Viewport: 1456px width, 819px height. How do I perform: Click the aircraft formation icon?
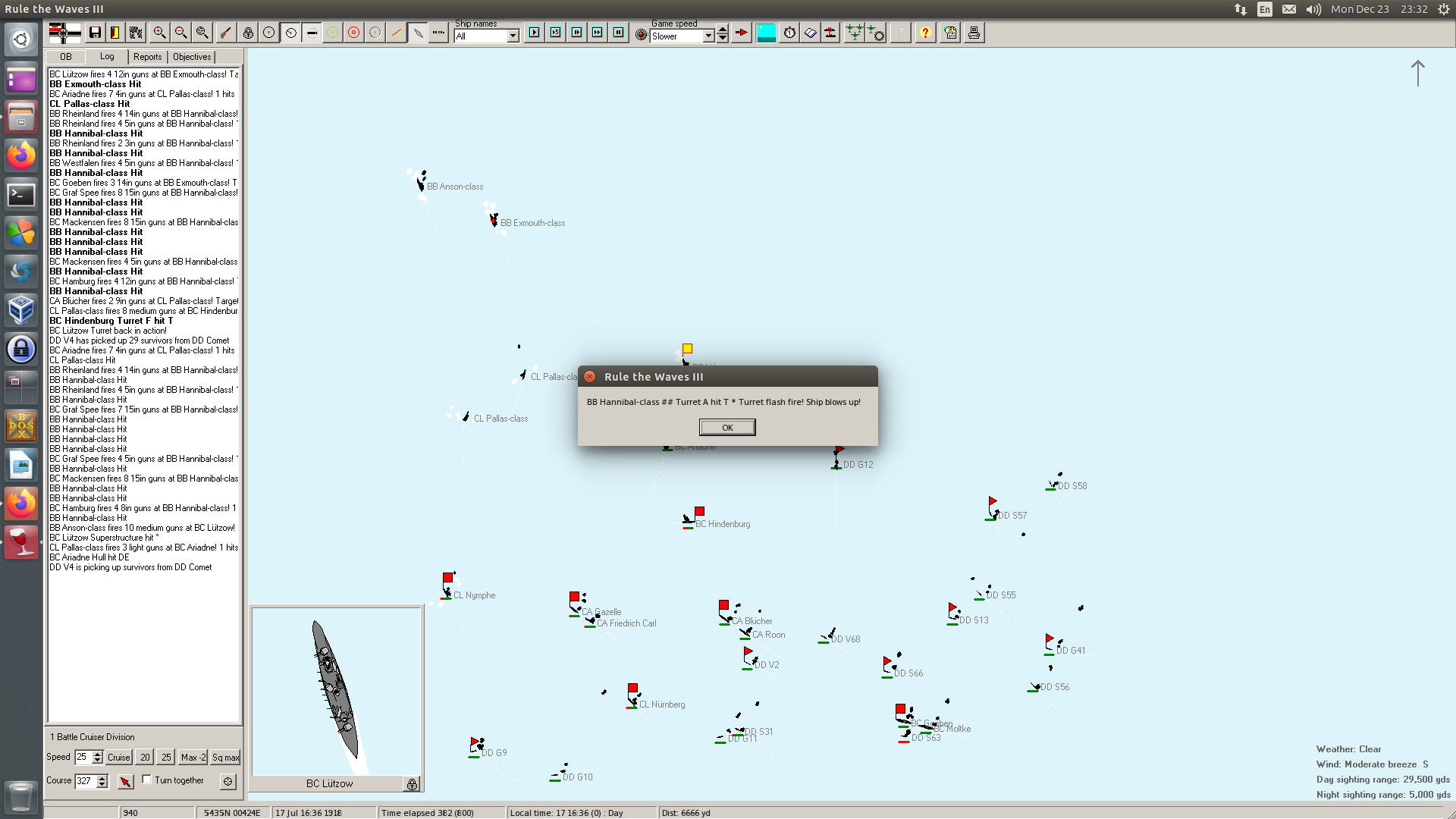click(854, 33)
